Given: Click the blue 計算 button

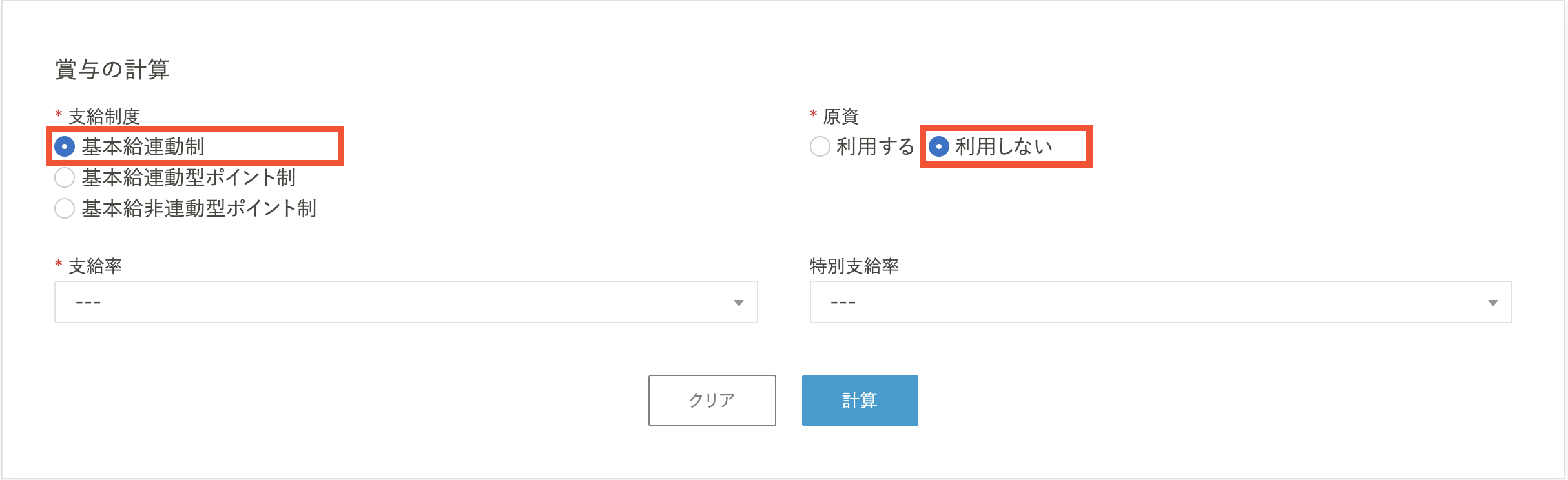Looking at the screenshot, I should tap(860, 401).
